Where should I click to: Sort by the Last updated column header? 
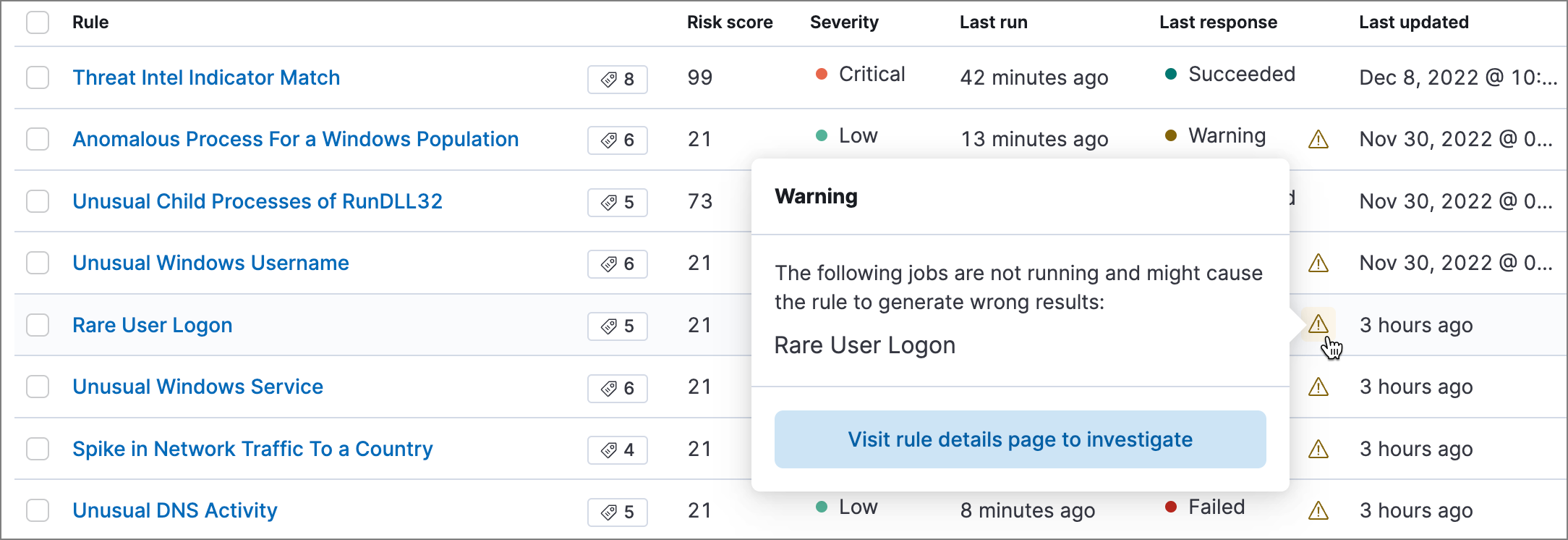(x=1413, y=22)
